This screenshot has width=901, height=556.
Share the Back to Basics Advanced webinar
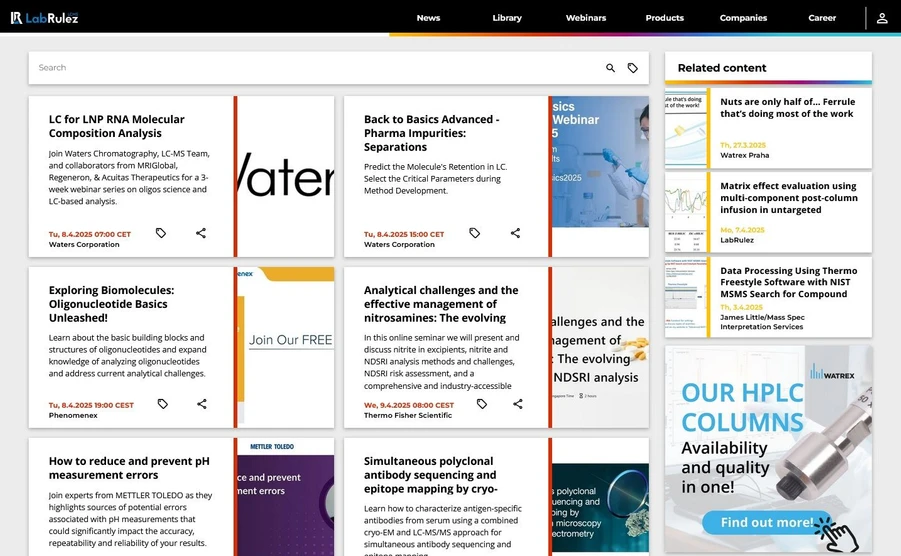pos(516,233)
